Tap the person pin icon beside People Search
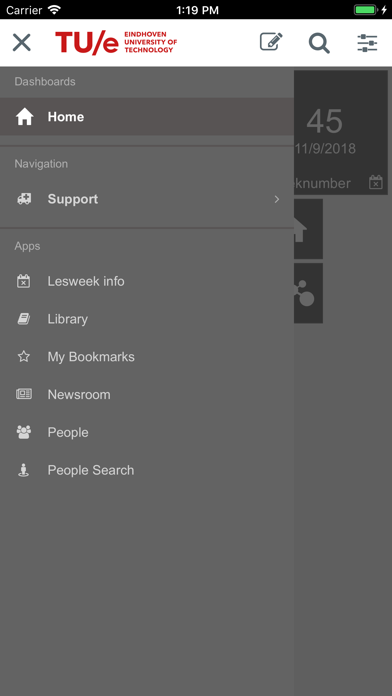The height and width of the screenshot is (696, 392). click(24, 470)
